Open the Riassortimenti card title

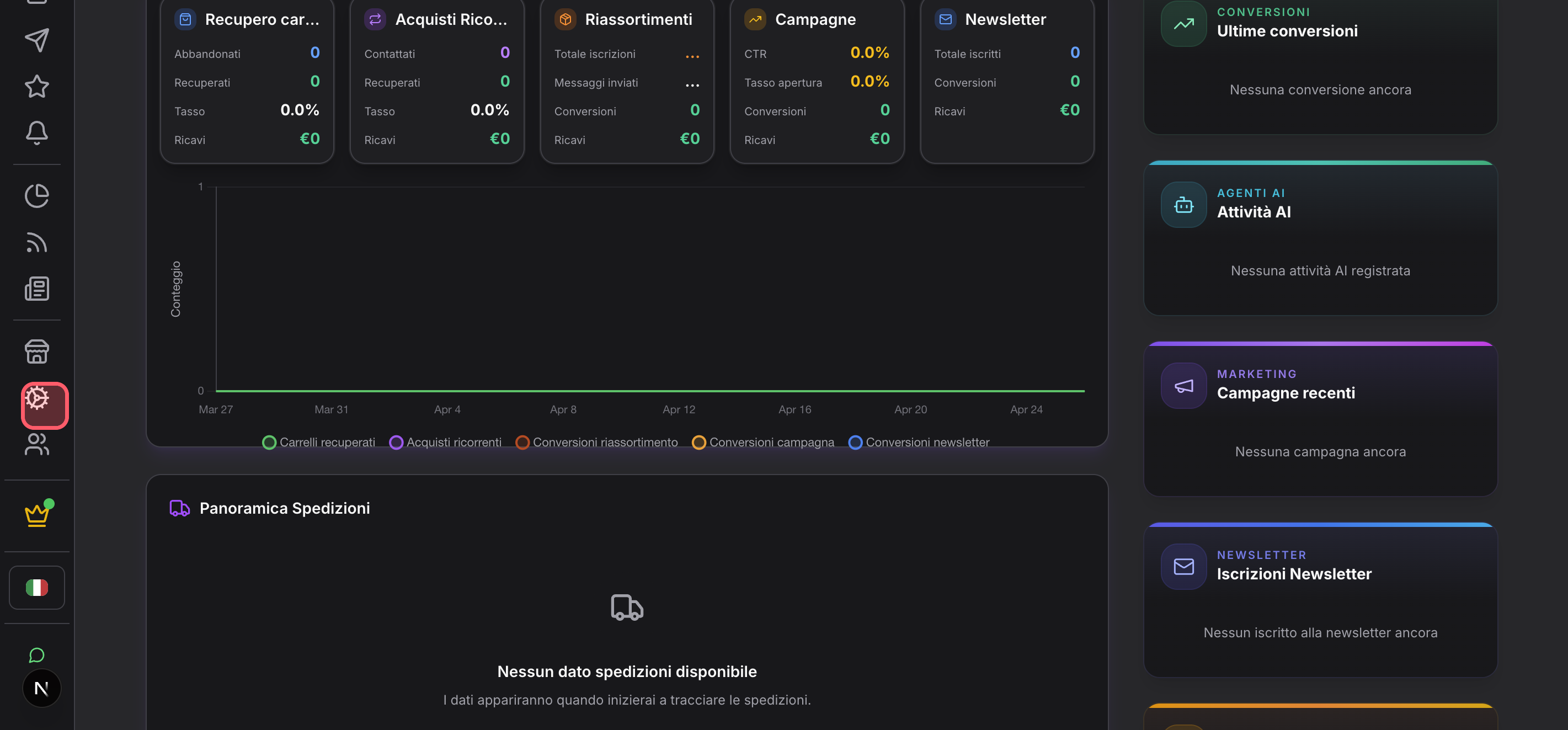point(638,19)
